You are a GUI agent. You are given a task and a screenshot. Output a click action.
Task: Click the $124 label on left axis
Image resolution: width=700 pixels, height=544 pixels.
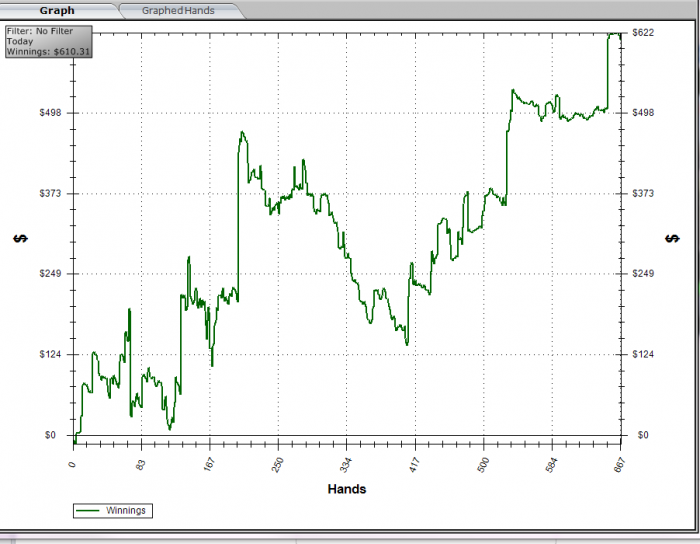[50, 354]
